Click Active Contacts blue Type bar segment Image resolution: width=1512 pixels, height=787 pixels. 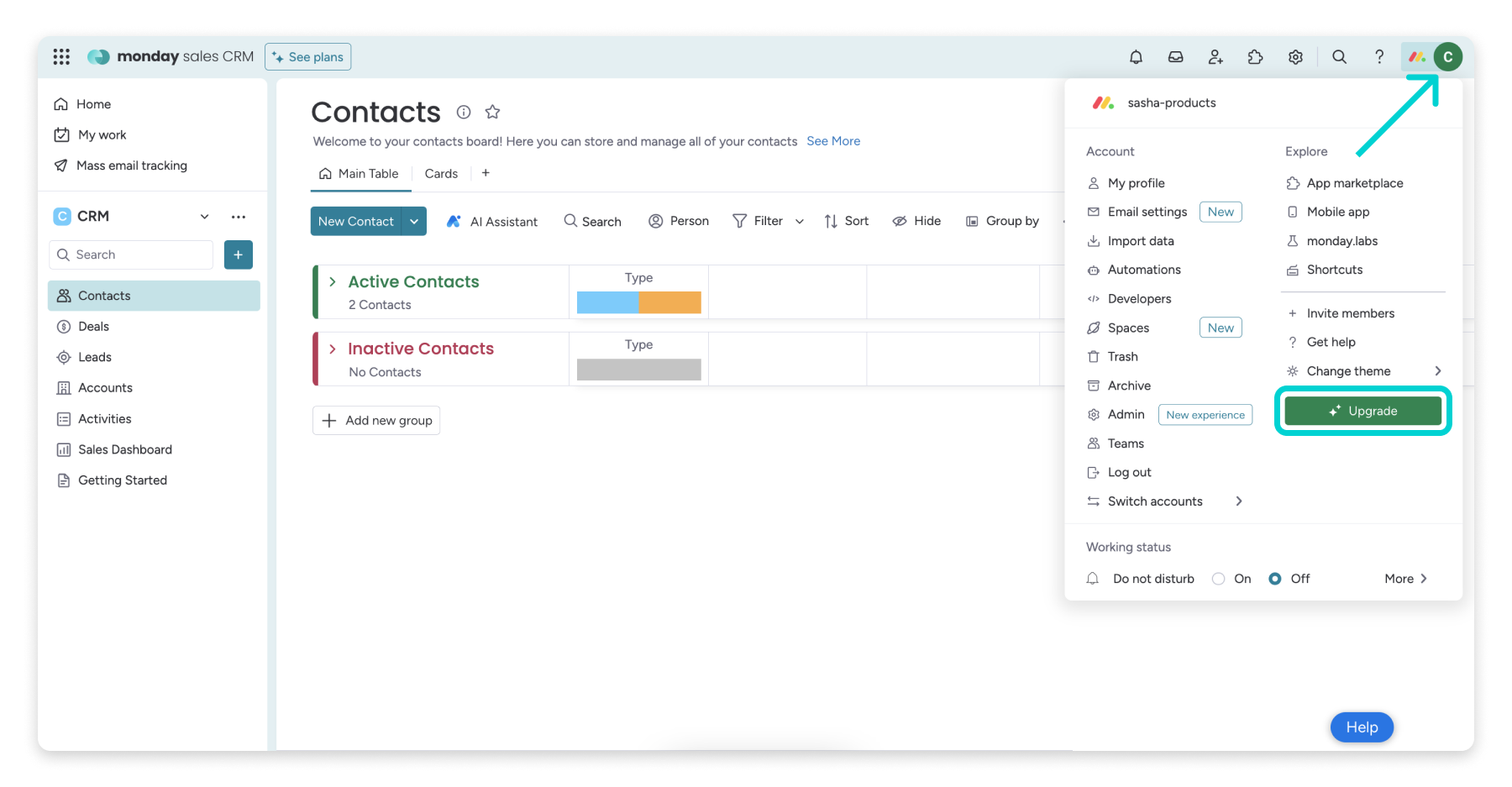[607, 302]
